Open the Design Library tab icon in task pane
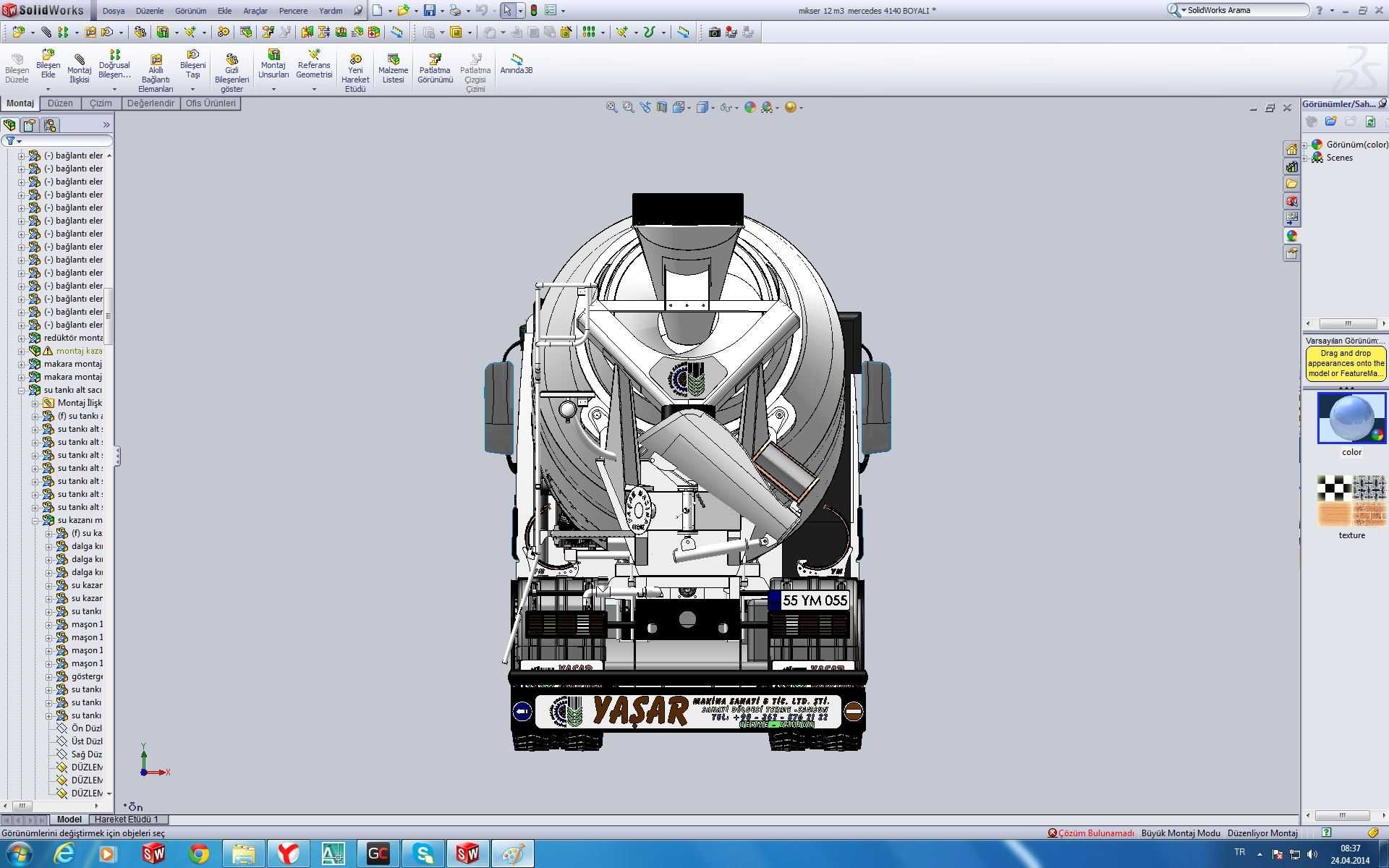 [x=1291, y=166]
